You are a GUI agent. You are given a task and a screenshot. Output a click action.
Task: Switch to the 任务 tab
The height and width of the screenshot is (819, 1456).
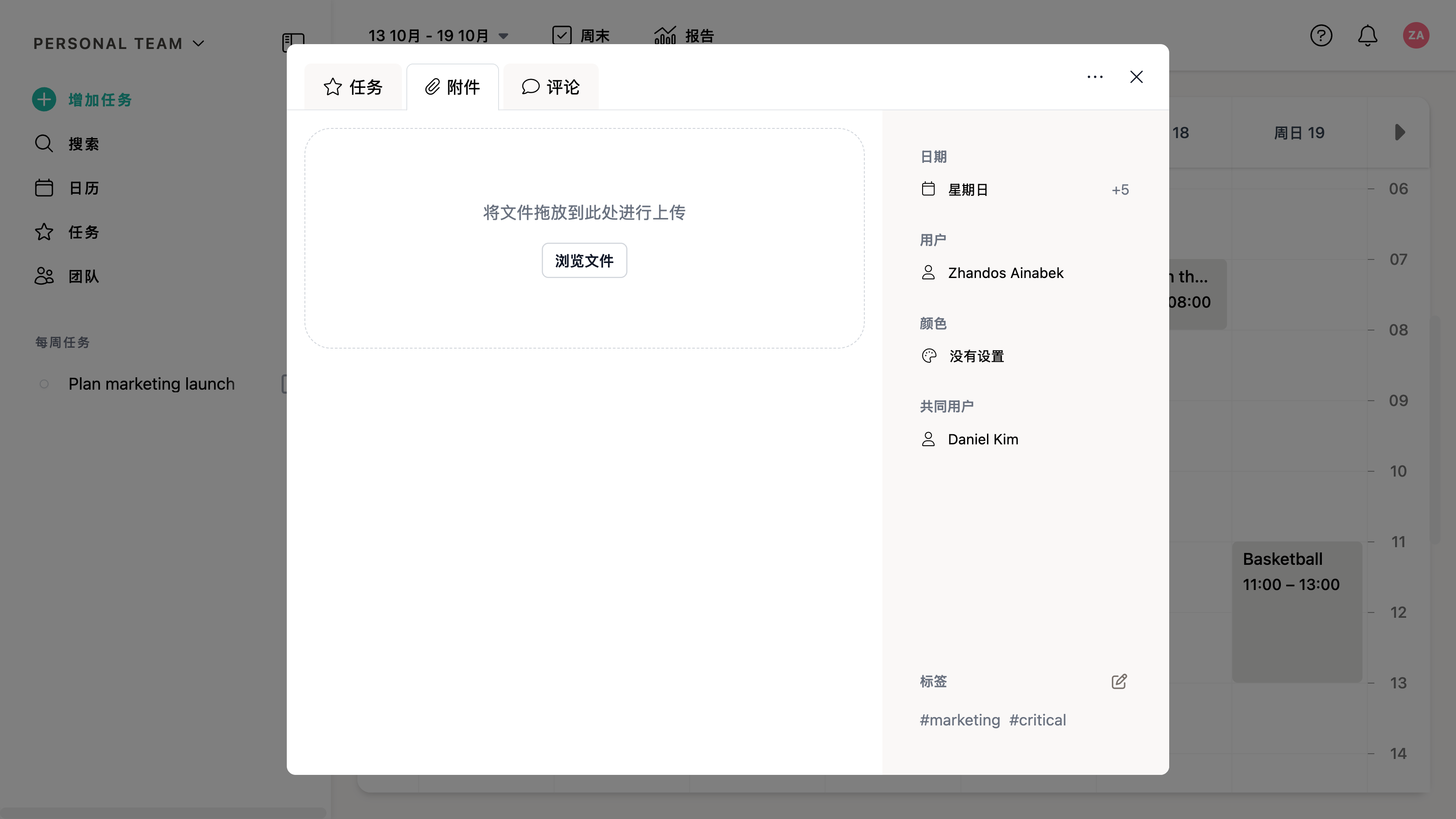pyautogui.click(x=353, y=87)
